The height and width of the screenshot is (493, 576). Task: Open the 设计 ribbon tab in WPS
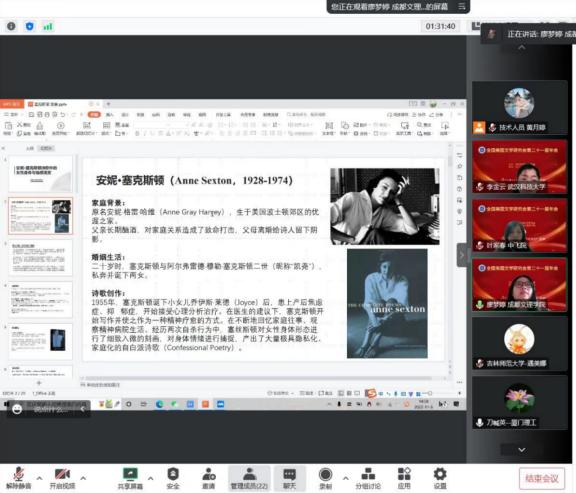coord(125,115)
